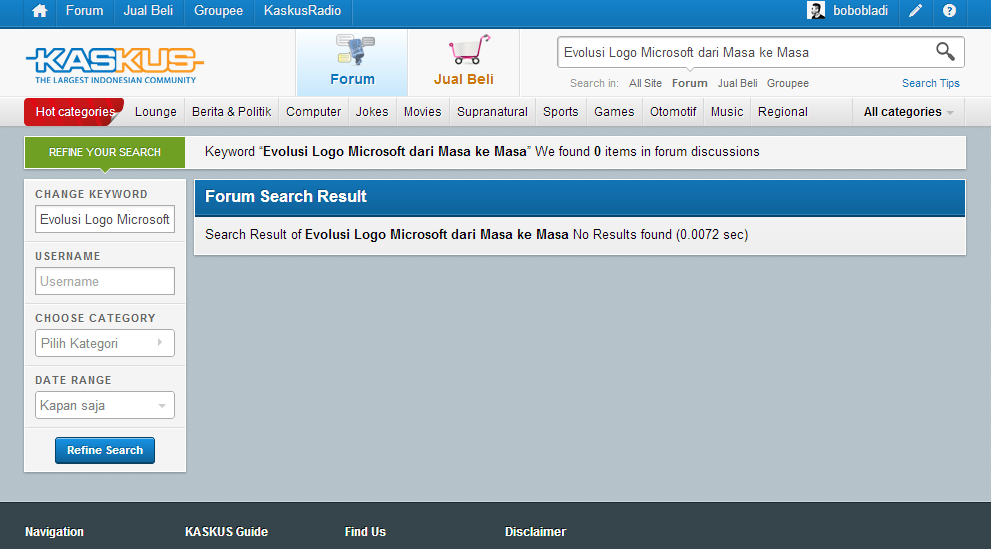Open bobobladi user avatar
The image size is (991, 549).
tap(816, 10)
